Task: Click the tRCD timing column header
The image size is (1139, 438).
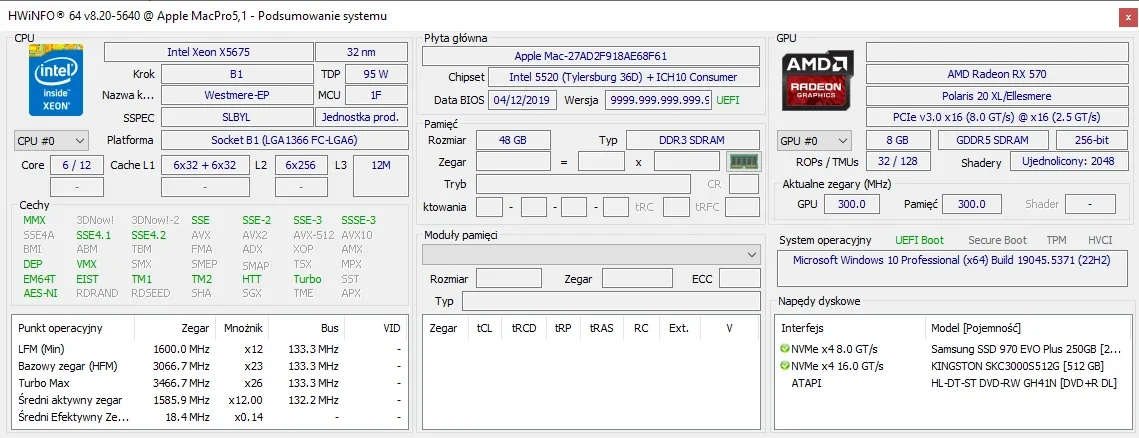Action: (x=523, y=328)
